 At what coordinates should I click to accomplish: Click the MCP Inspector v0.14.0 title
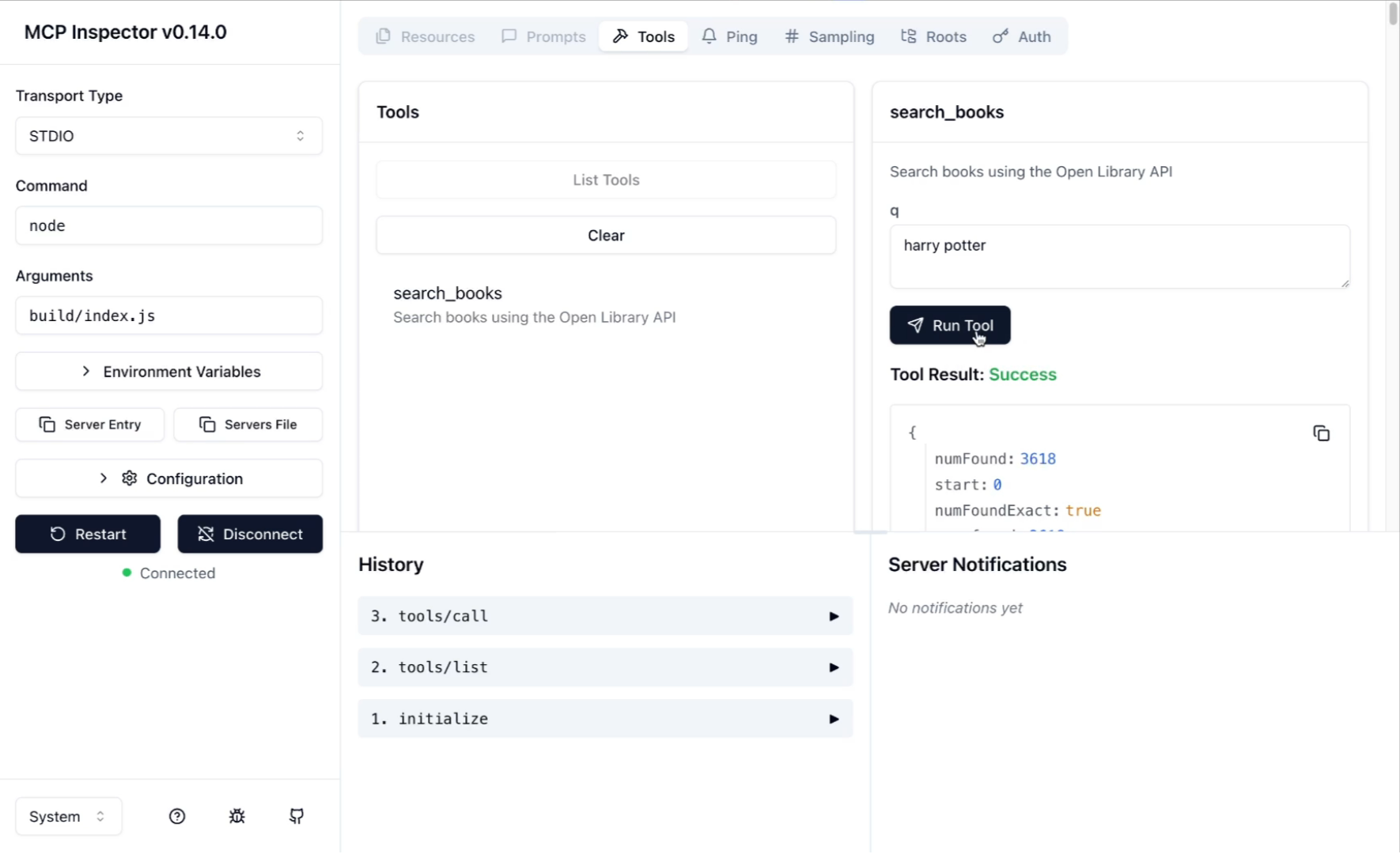coord(126,32)
